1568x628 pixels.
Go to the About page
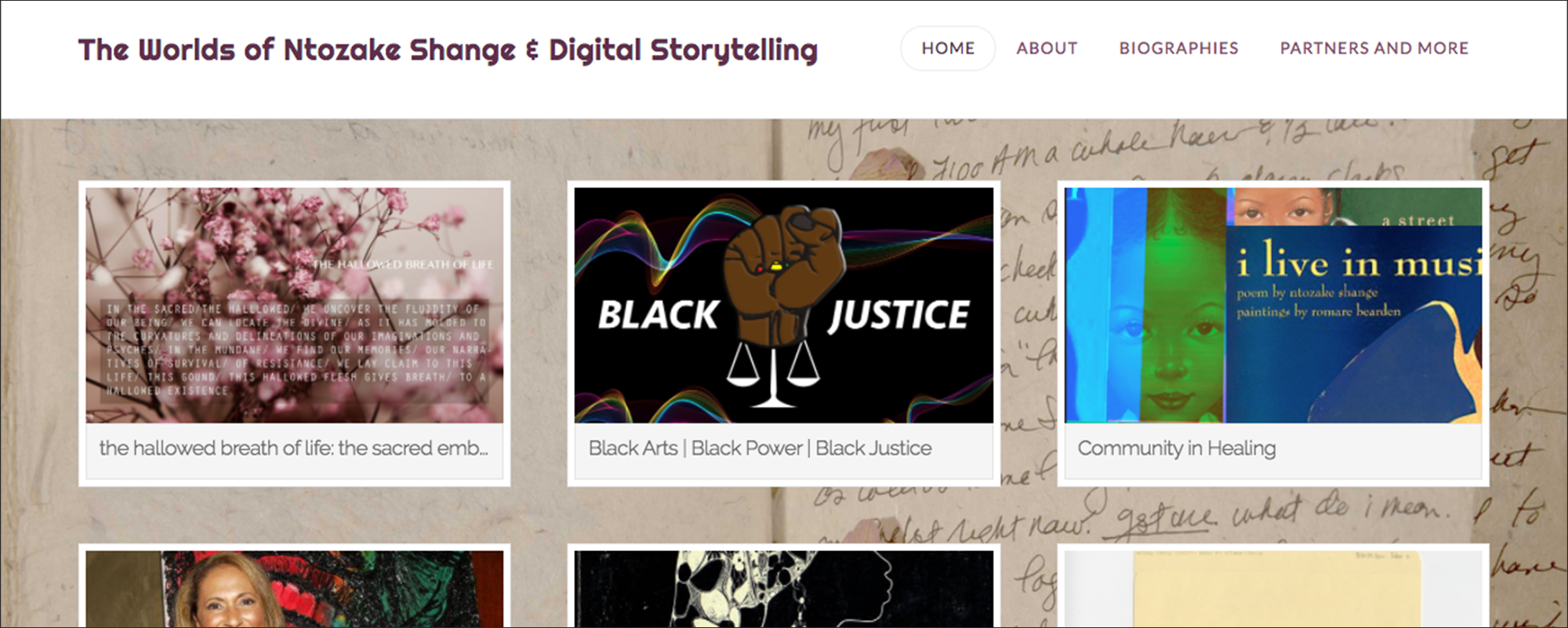(x=1047, y=49)
